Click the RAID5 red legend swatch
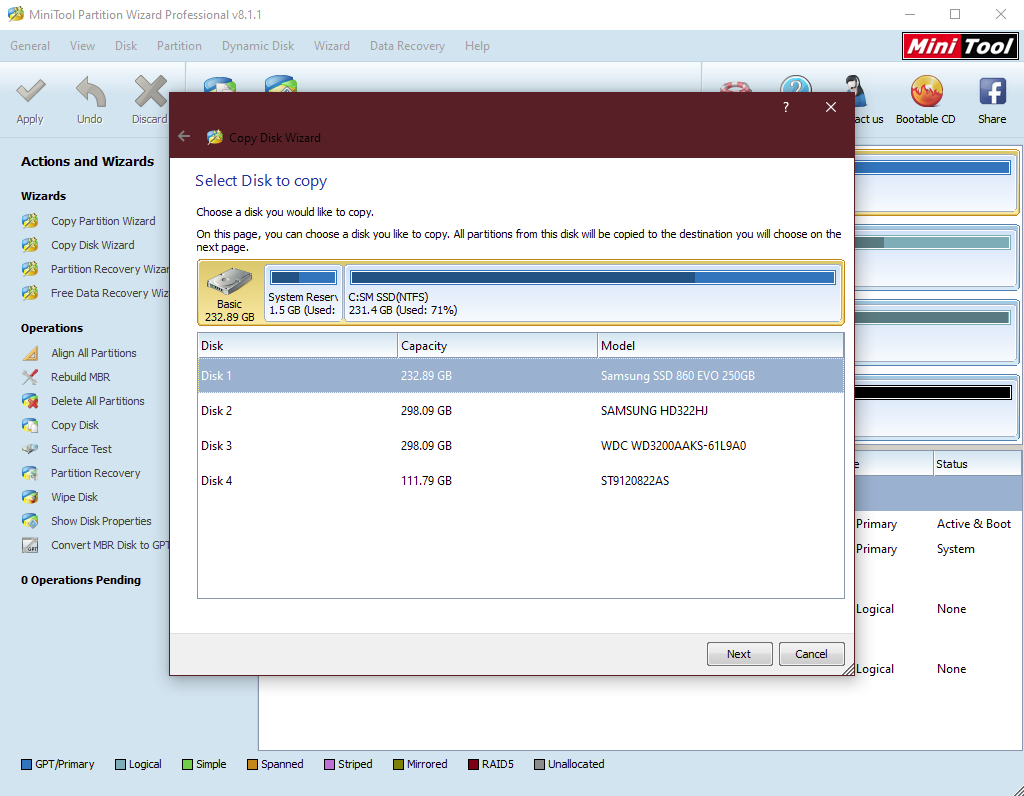This screenshot has height=796, width=1024. (473, 765)
